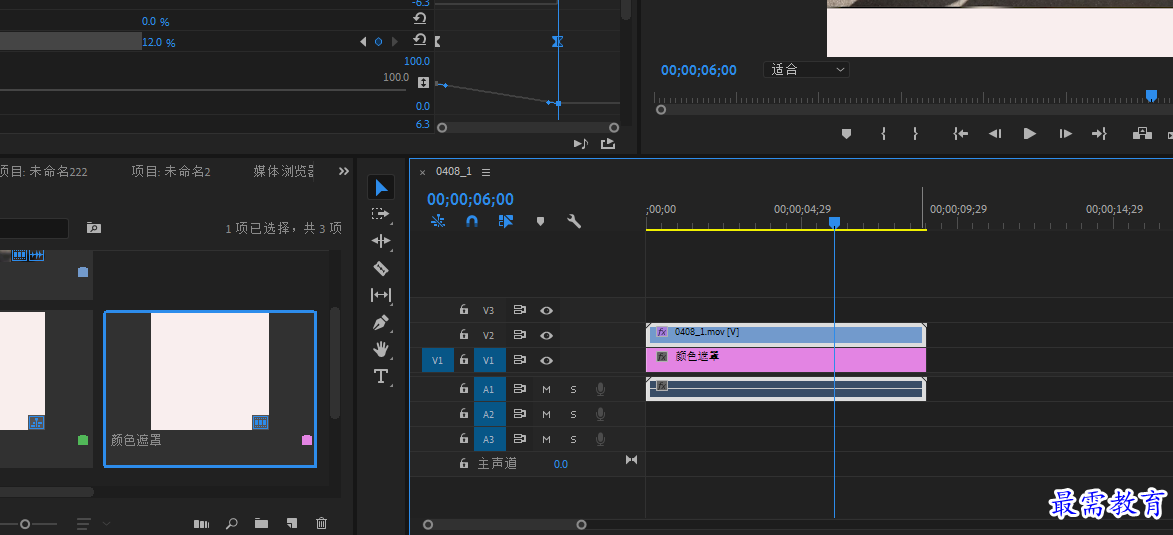Click the nest sequence icon under timeline timecode
The width and height of the screenshot is (1173, 535).
pos(438,221)
